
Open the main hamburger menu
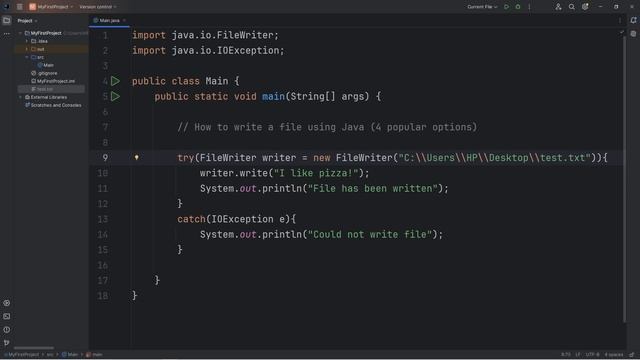click(20, 7)
